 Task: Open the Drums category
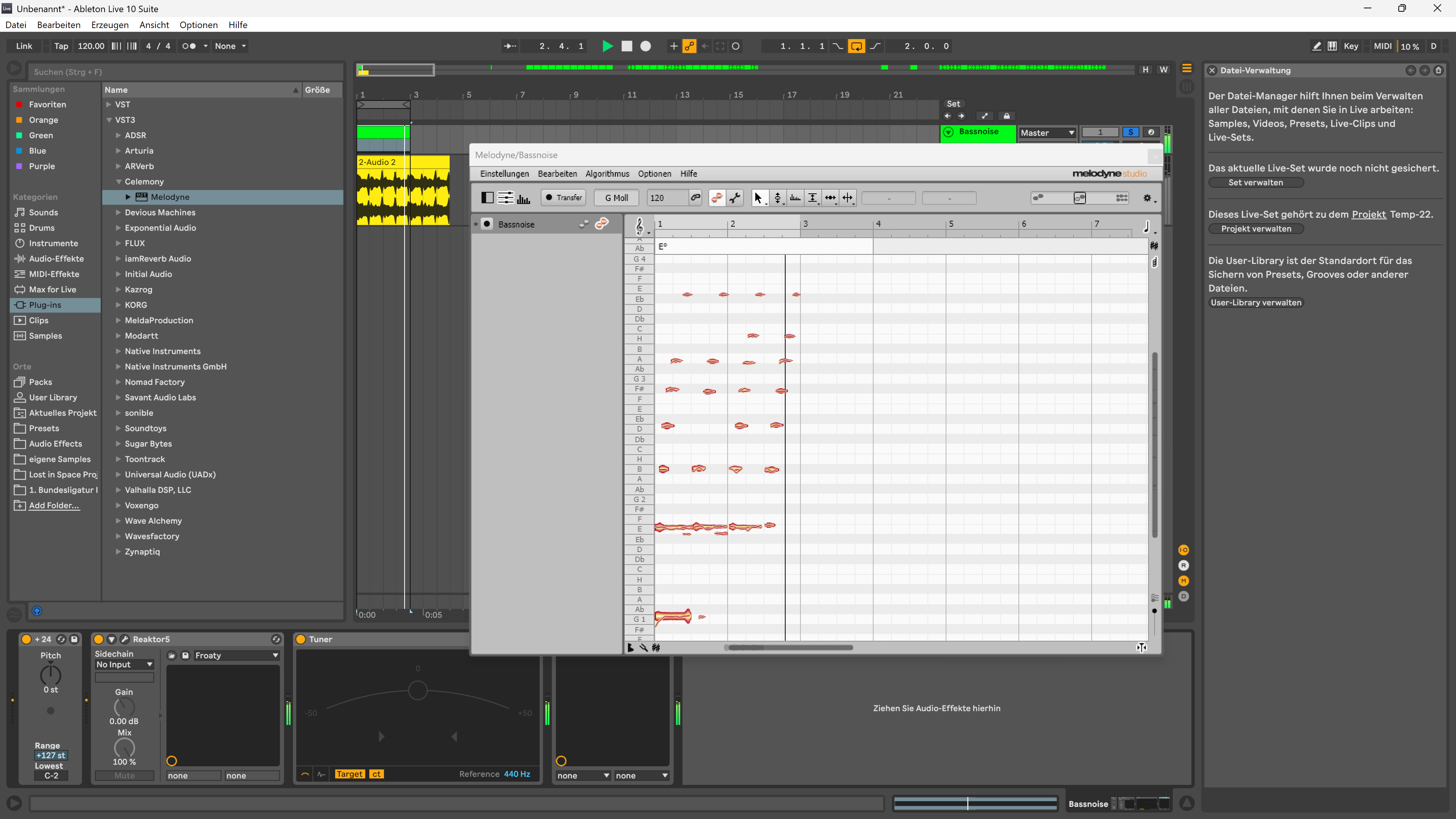(x=42, y=228)
